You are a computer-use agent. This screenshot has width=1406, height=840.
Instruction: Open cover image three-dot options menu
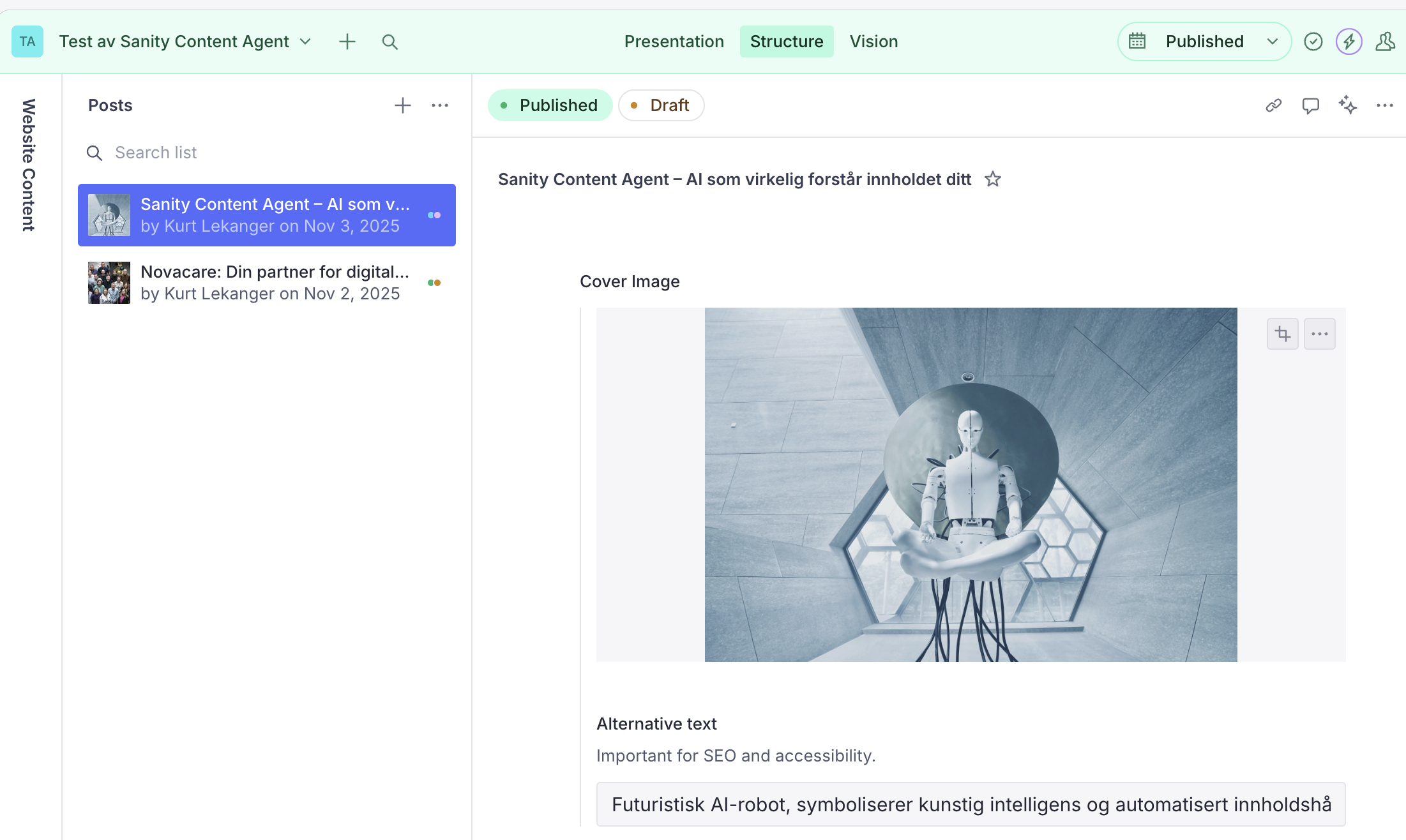pos(1319,334)
